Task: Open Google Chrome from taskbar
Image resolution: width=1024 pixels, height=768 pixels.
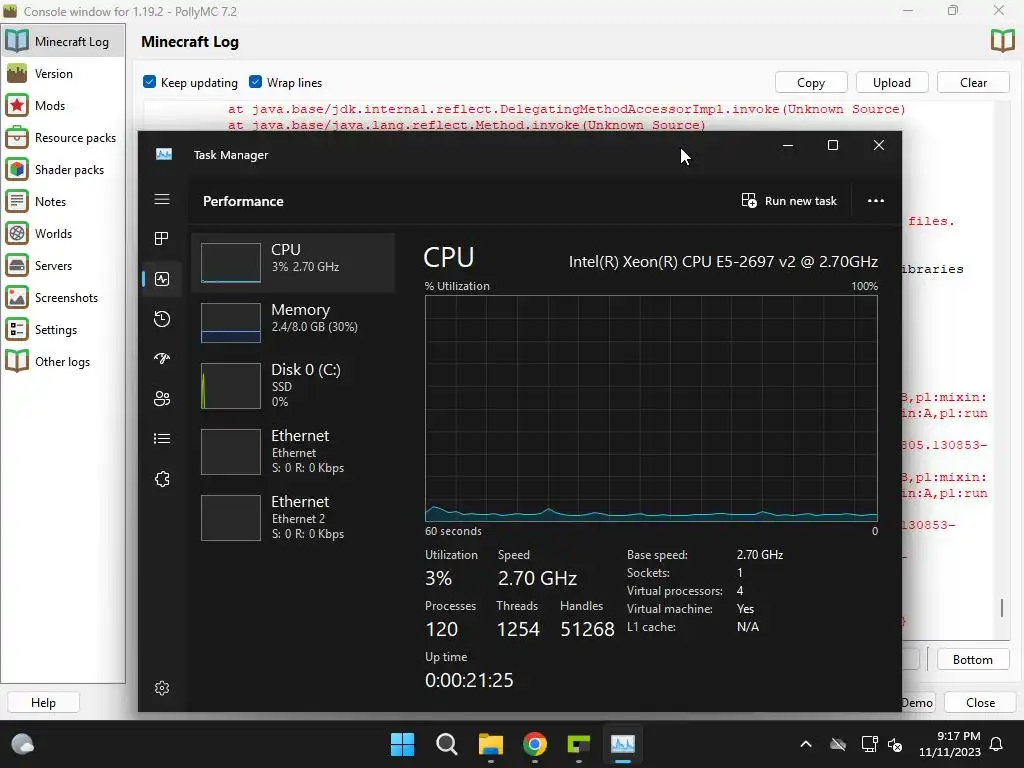Action: point(535,744)
